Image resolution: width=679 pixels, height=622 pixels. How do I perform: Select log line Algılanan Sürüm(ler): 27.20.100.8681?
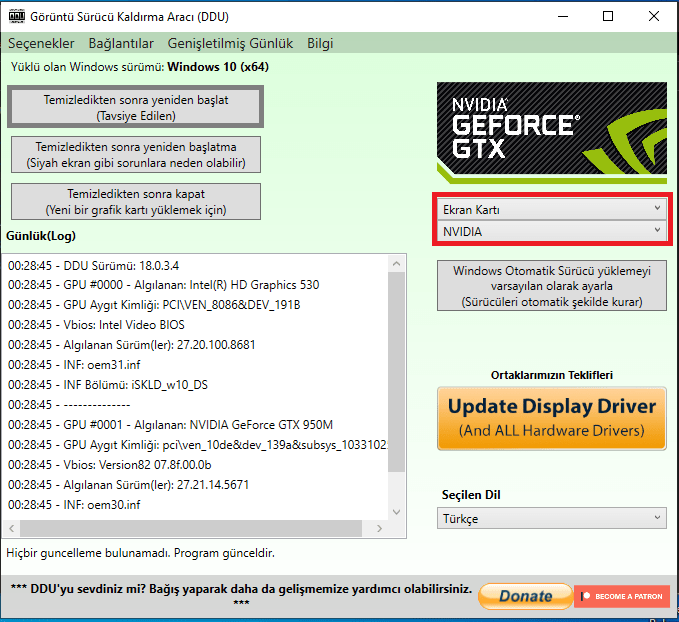point(132,345)
